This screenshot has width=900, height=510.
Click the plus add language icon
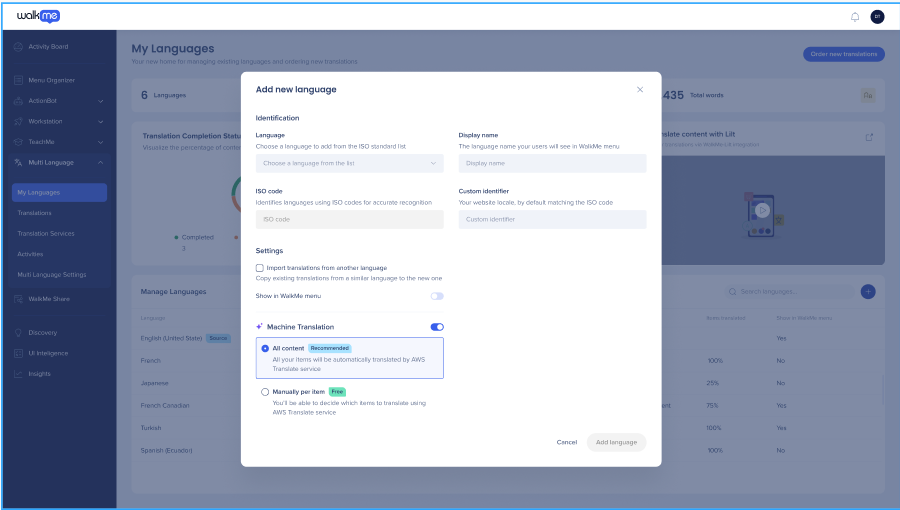[x=867, y=291]
